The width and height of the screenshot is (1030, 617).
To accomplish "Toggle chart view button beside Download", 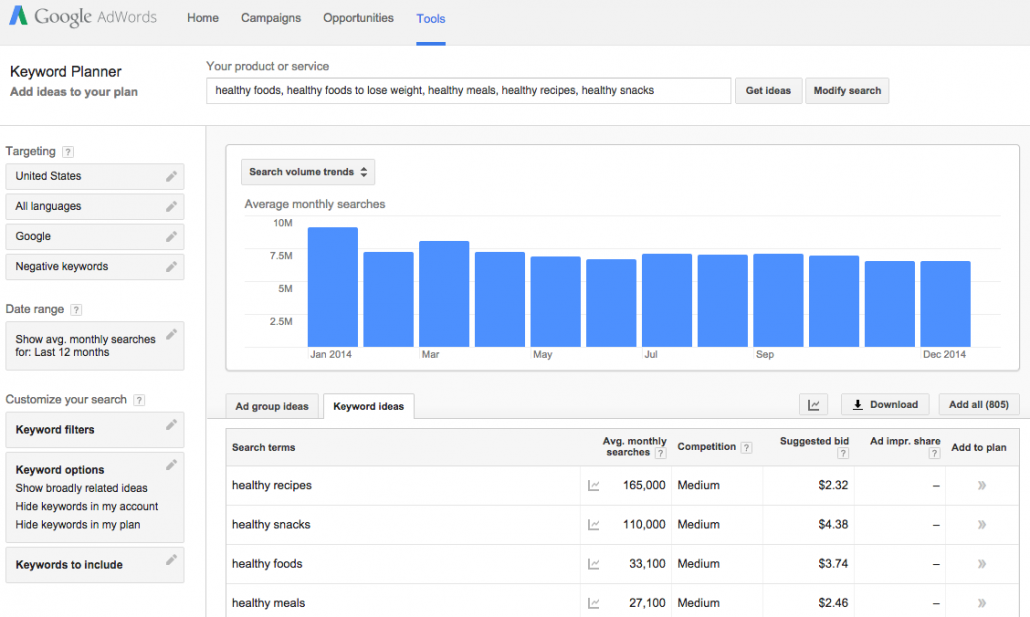I will tap(813, 405).
